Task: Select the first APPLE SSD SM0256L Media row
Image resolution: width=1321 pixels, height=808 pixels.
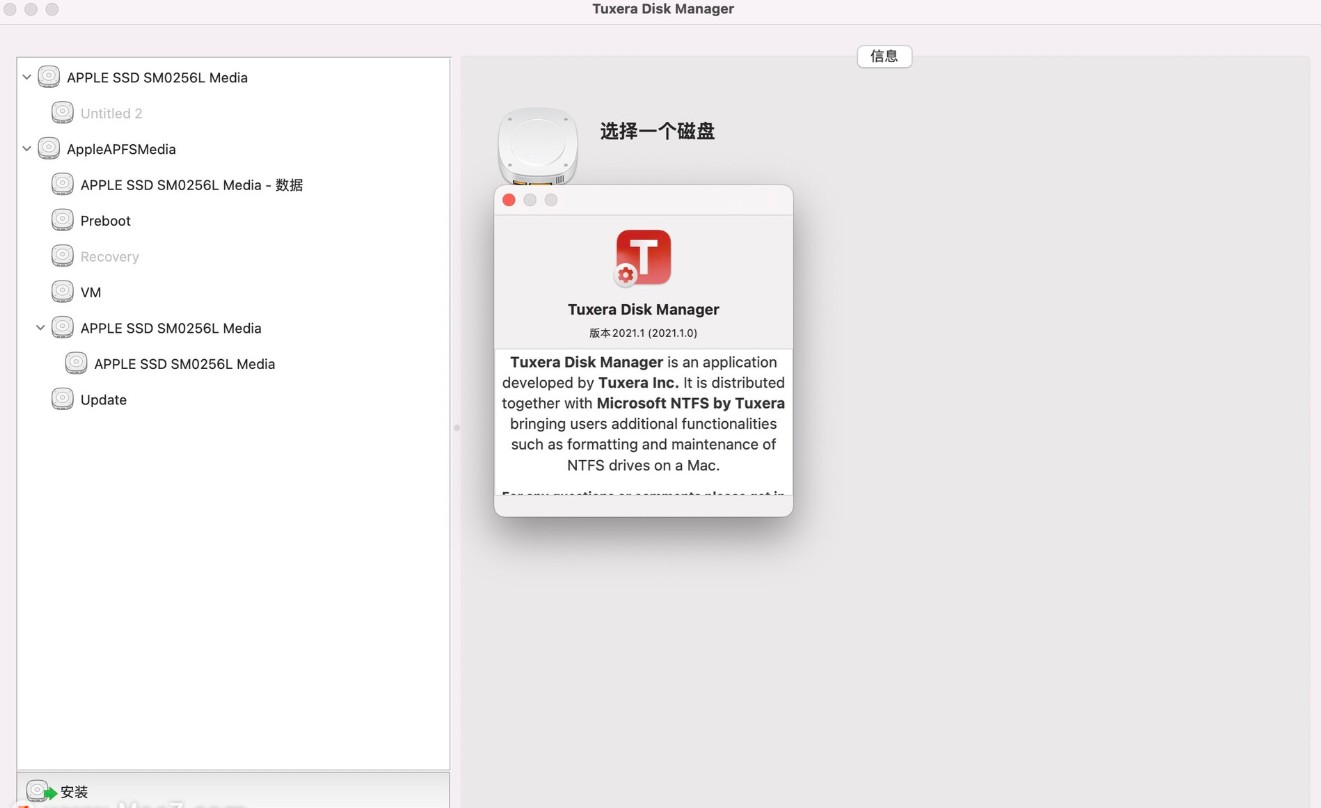Action: pyautogui.click(x=157, y=77)
